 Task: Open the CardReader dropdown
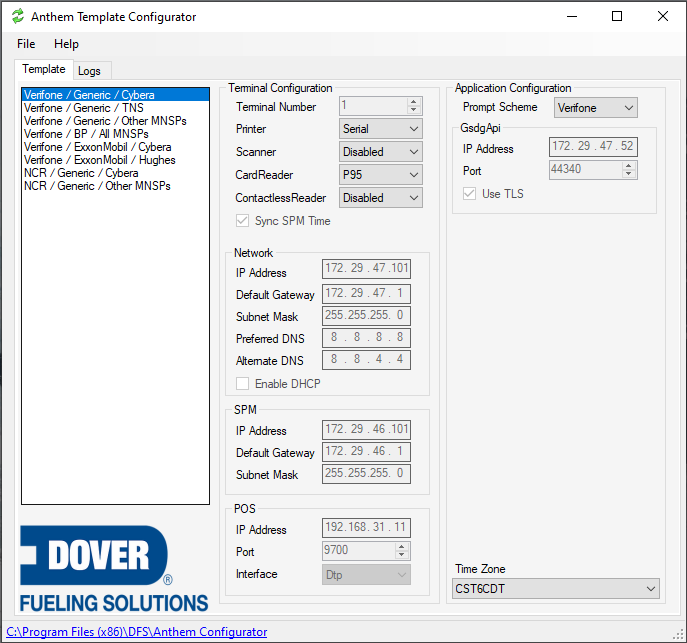pos(380,175)
